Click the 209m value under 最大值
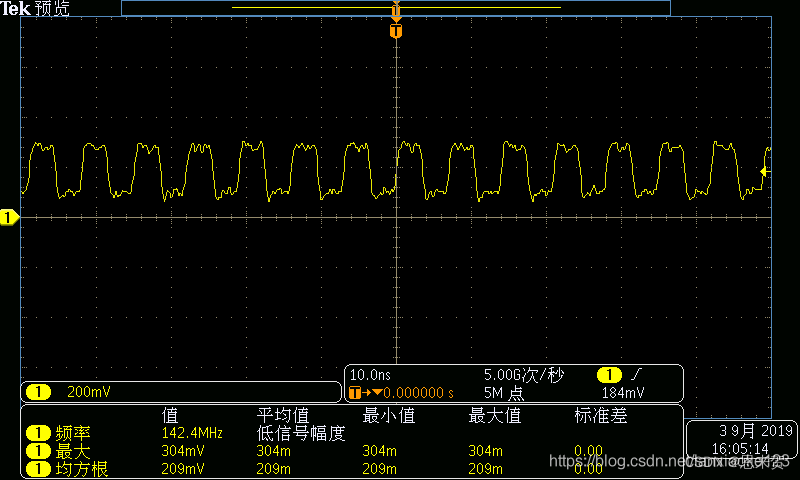Viewport: 800px width, 480px height. click(x=485, y=469)
